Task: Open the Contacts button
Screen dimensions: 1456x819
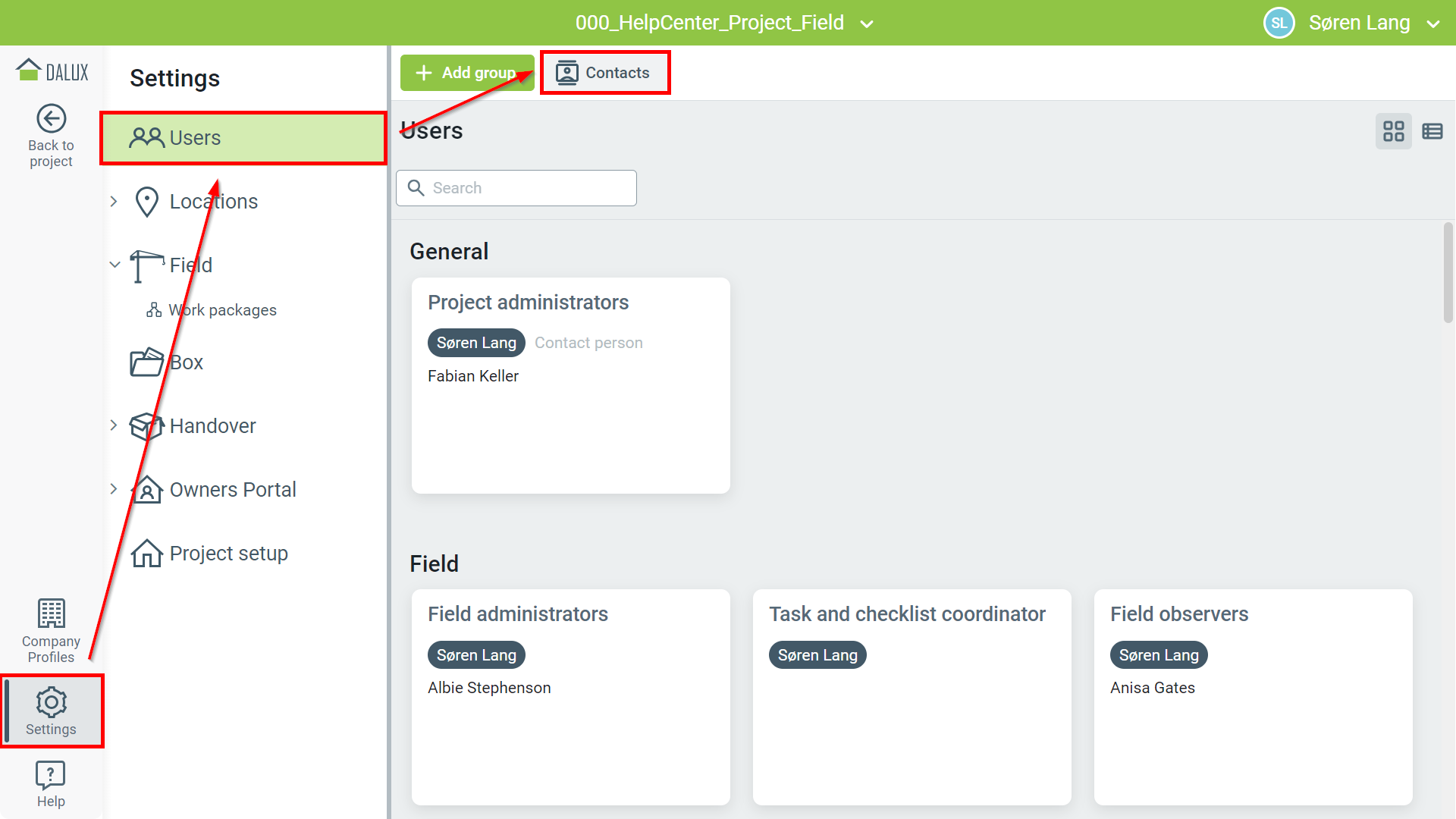Action: pos(604,73)
